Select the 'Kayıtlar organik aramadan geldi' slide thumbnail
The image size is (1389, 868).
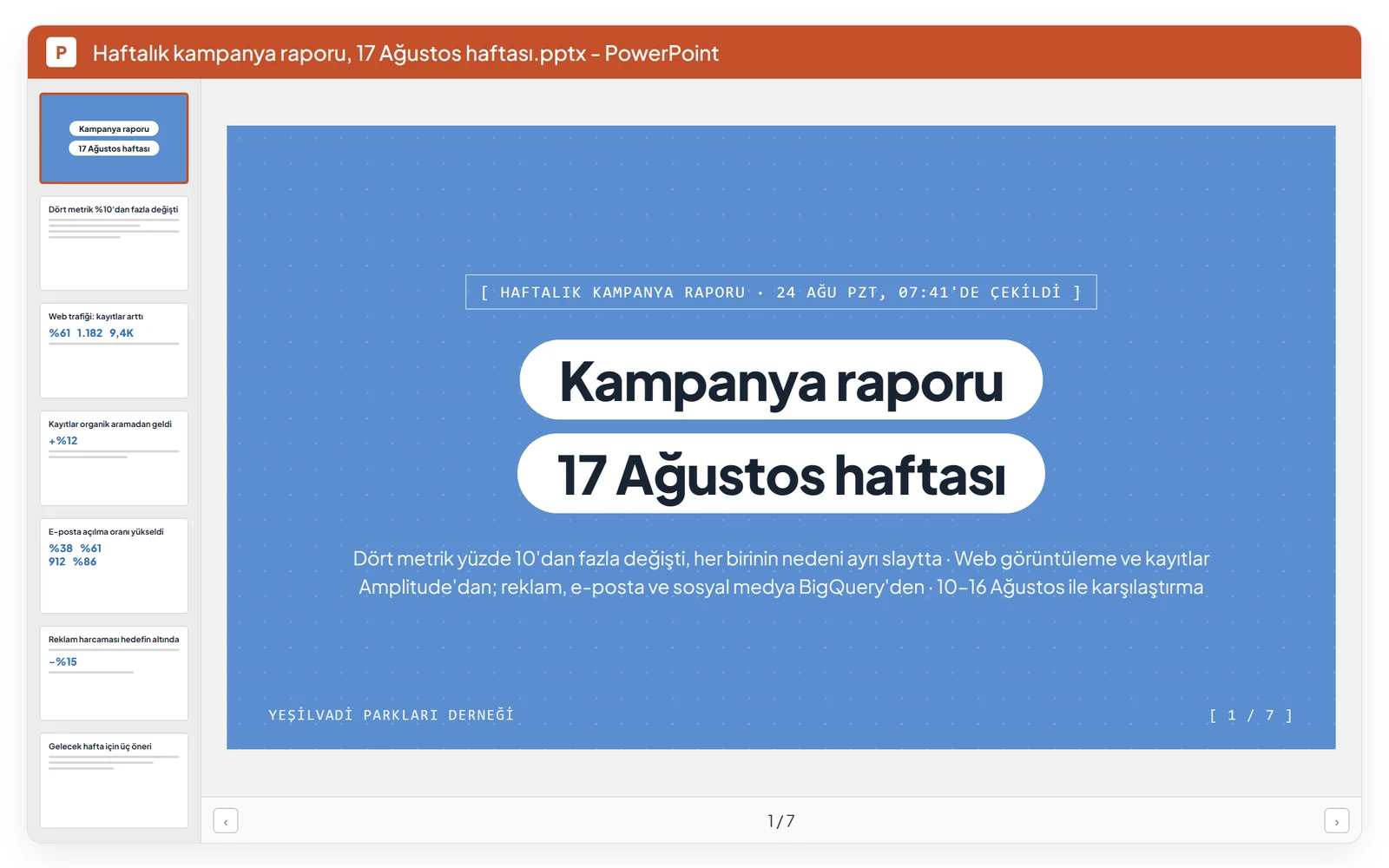114,458
